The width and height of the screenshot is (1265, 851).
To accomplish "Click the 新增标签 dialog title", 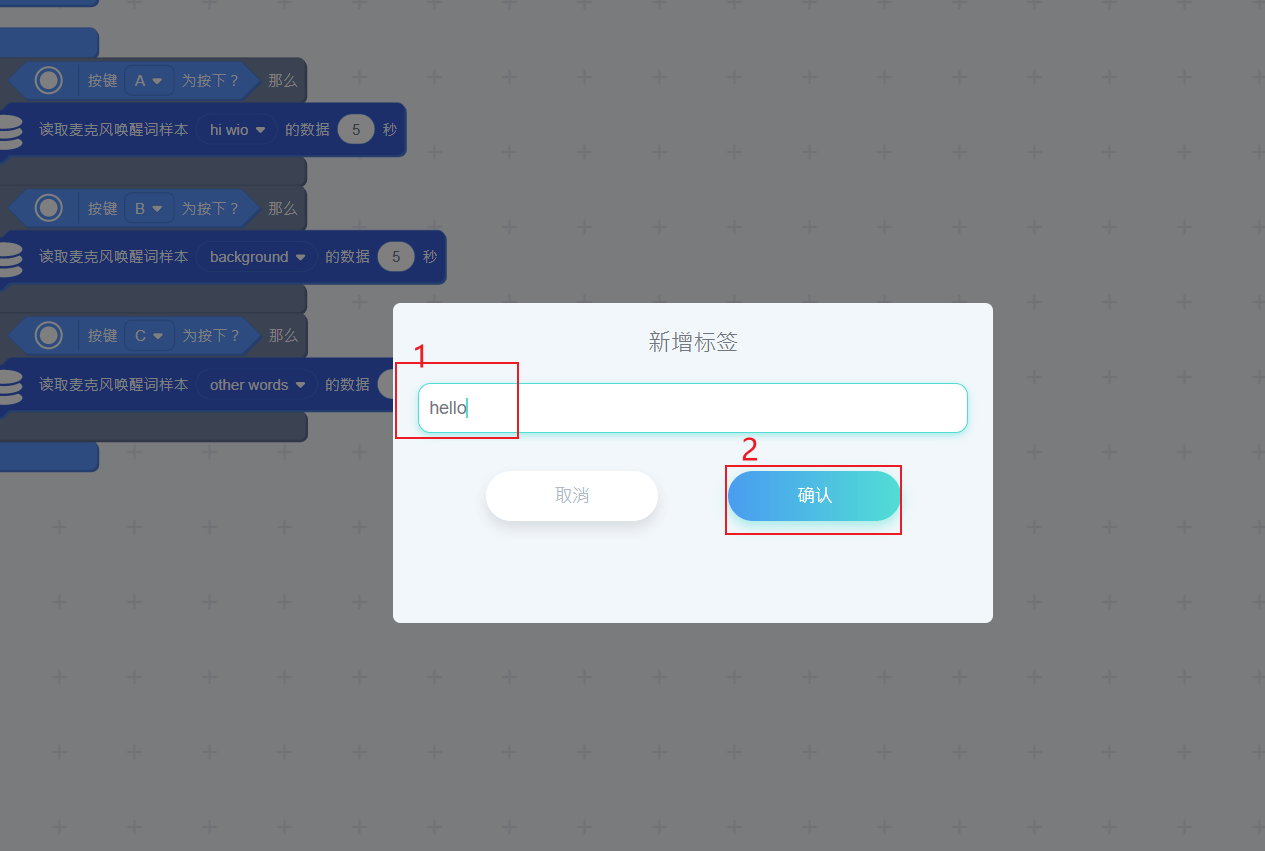I will pos(693,342).
